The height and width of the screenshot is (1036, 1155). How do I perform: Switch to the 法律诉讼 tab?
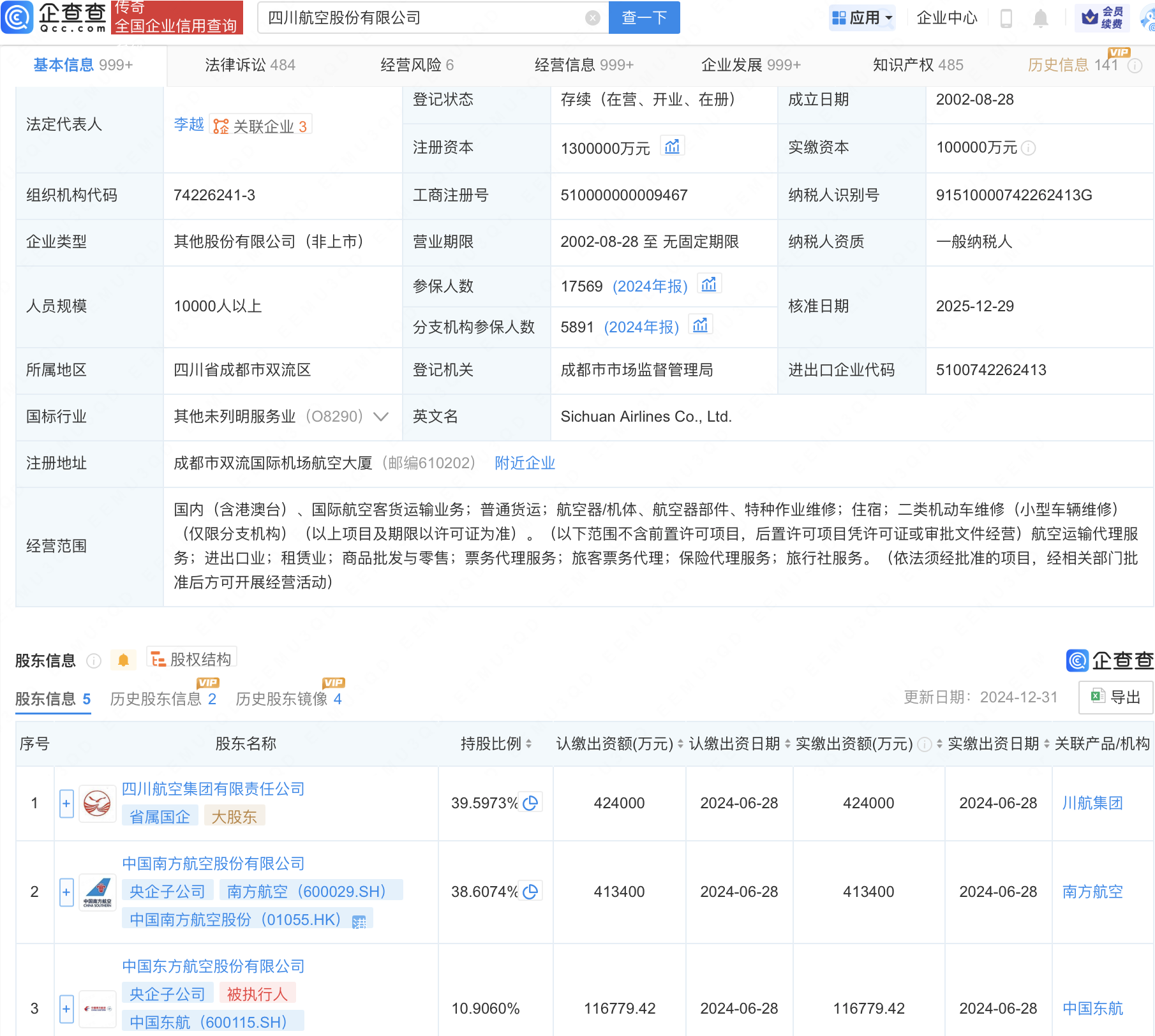click(x=250, y=65)
